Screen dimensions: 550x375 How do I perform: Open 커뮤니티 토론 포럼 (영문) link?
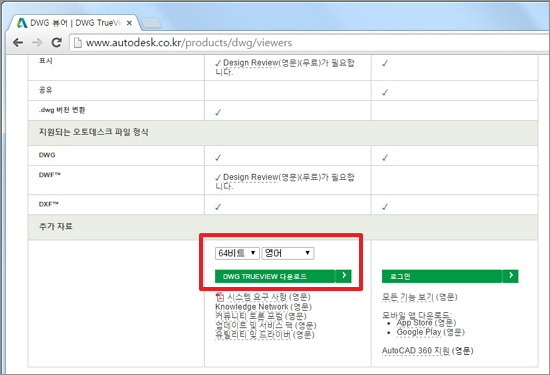[261, 316]
